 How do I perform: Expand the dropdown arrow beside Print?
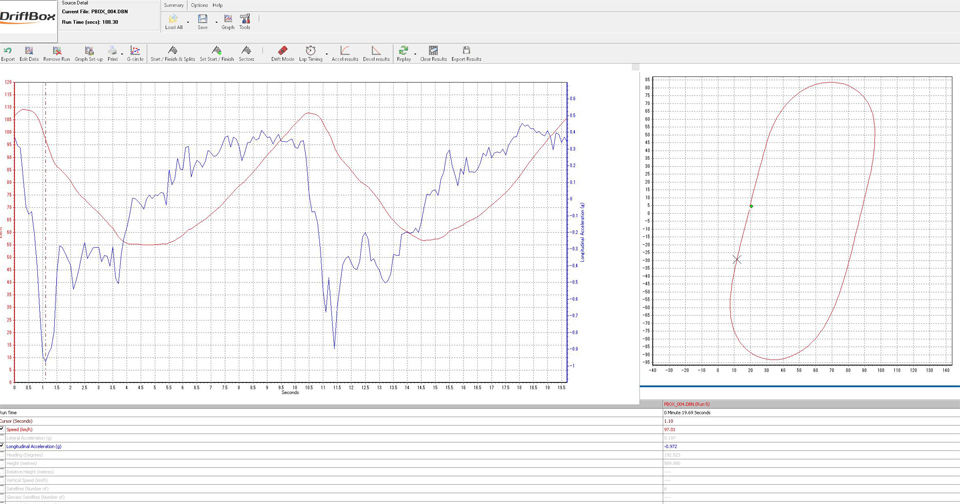click(x=122, y=53)
